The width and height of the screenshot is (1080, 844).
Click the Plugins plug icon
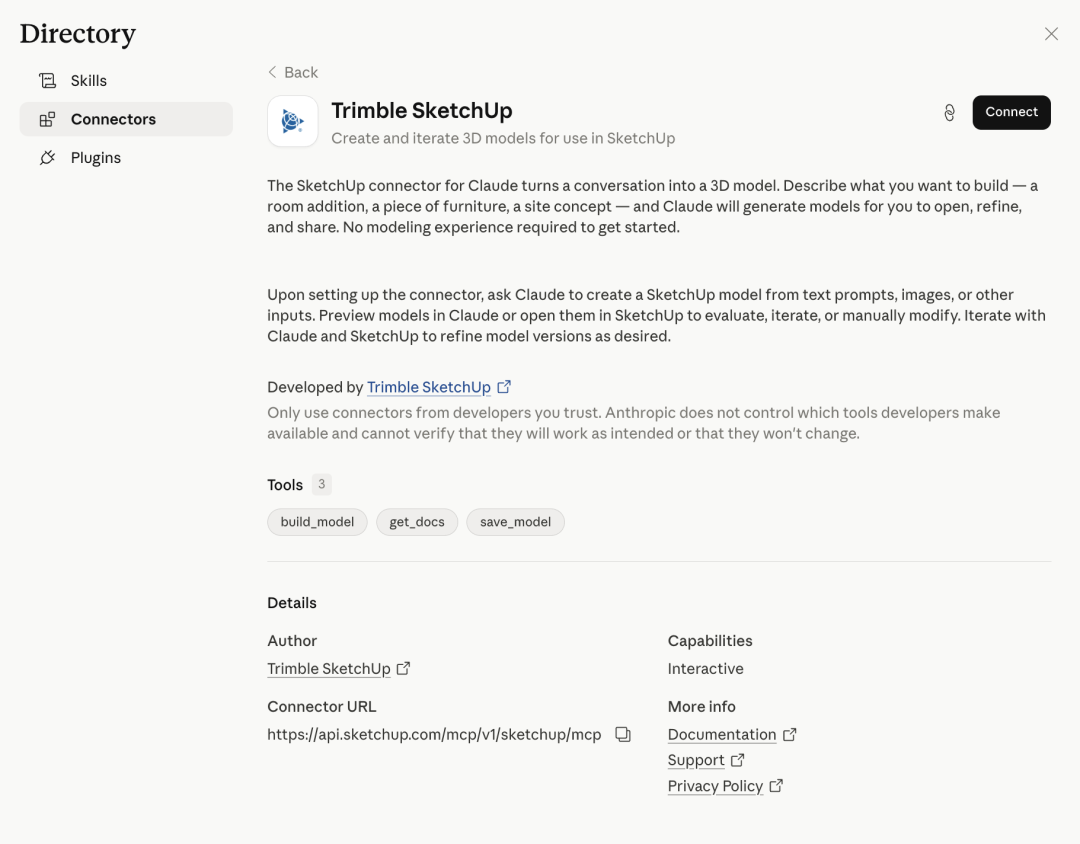(47, 158)
